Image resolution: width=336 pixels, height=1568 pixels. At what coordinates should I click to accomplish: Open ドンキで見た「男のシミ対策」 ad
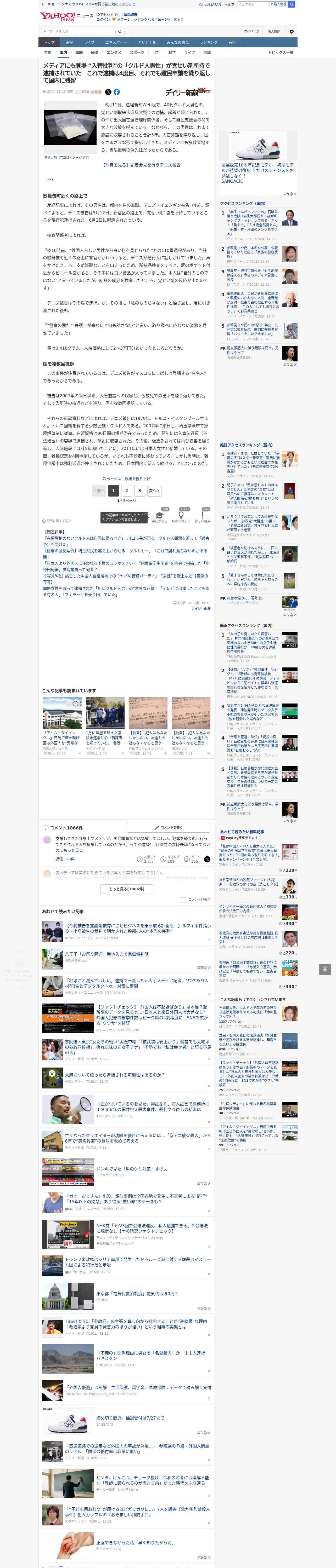point(131,1169)
